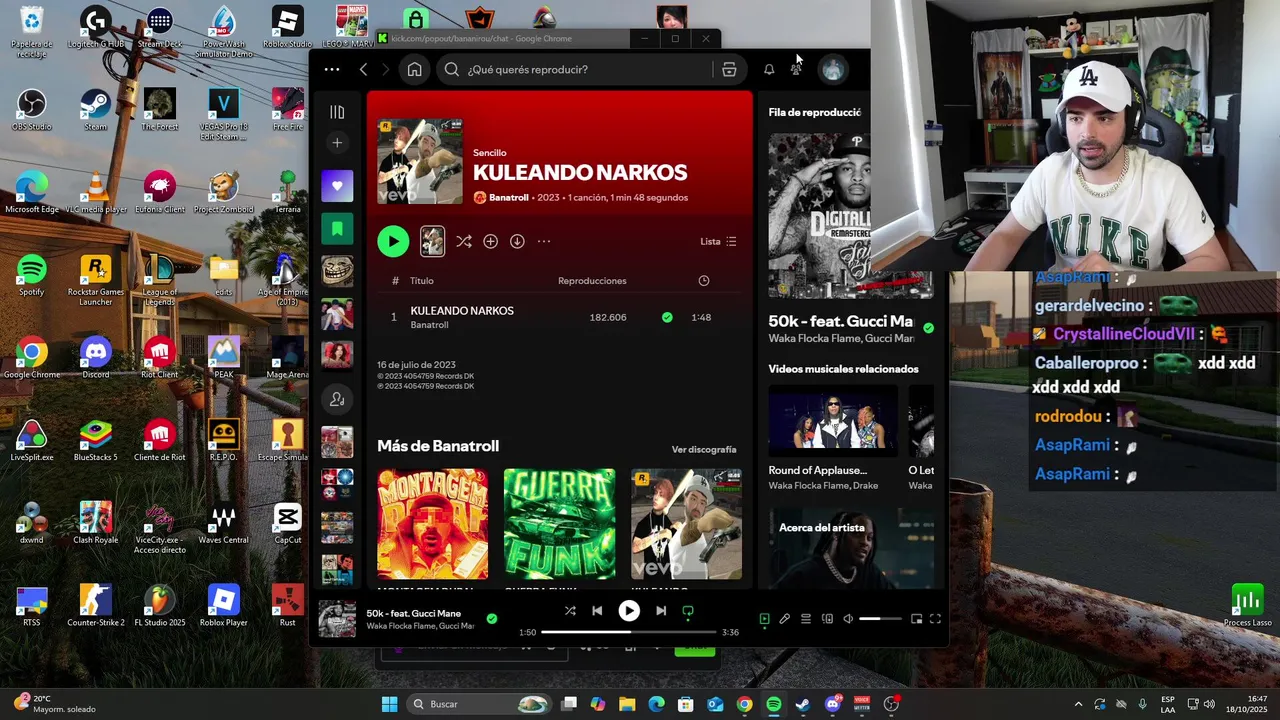Image resolution: width=1280 pixels, height=720 pixels.
Task: Toggle shuffle for the KULEANDO NARKOS album
Action: pos(464,241)
